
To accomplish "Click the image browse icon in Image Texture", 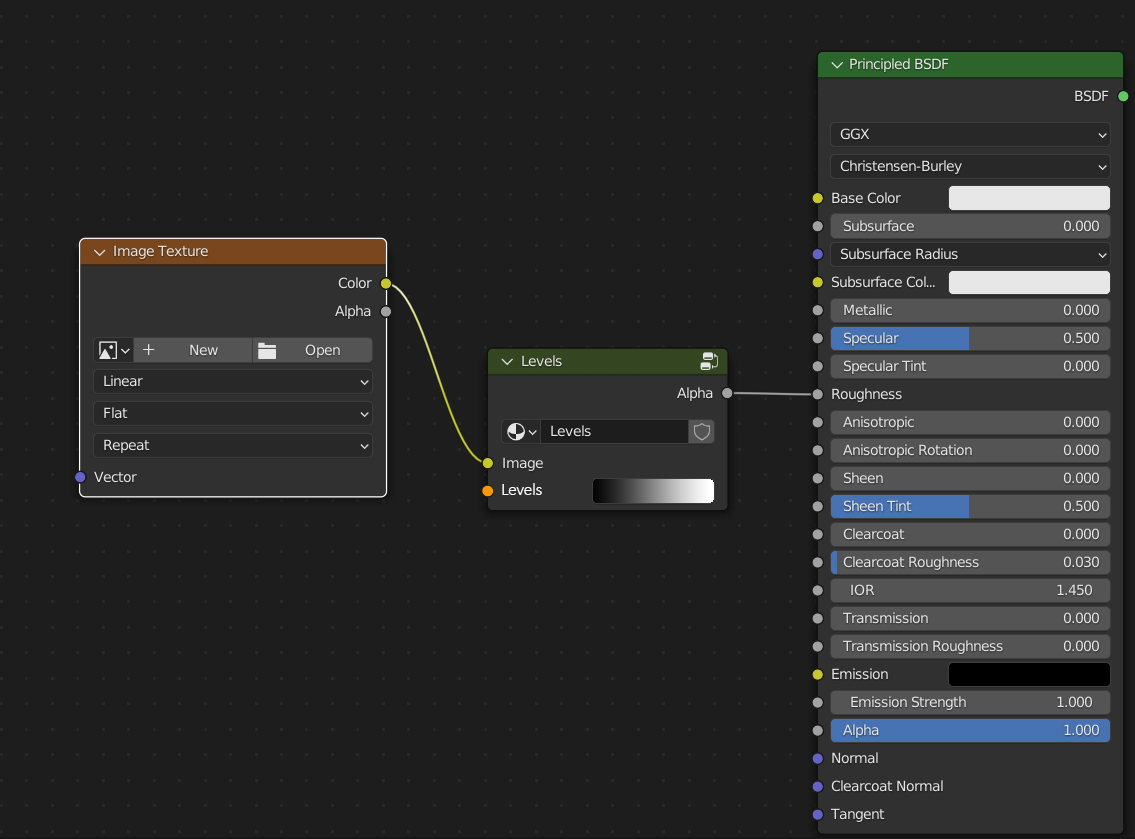I will [113, 350].
